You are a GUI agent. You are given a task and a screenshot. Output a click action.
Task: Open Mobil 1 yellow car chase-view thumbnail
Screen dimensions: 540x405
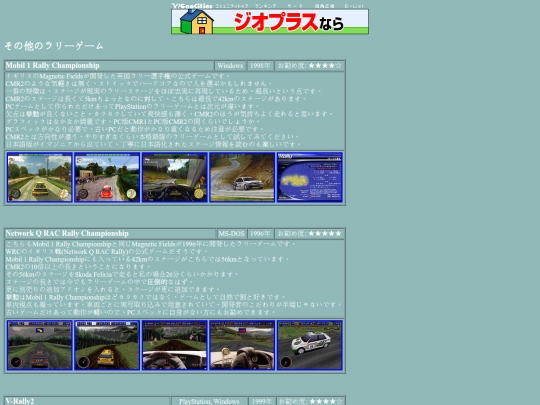point(40,177)
